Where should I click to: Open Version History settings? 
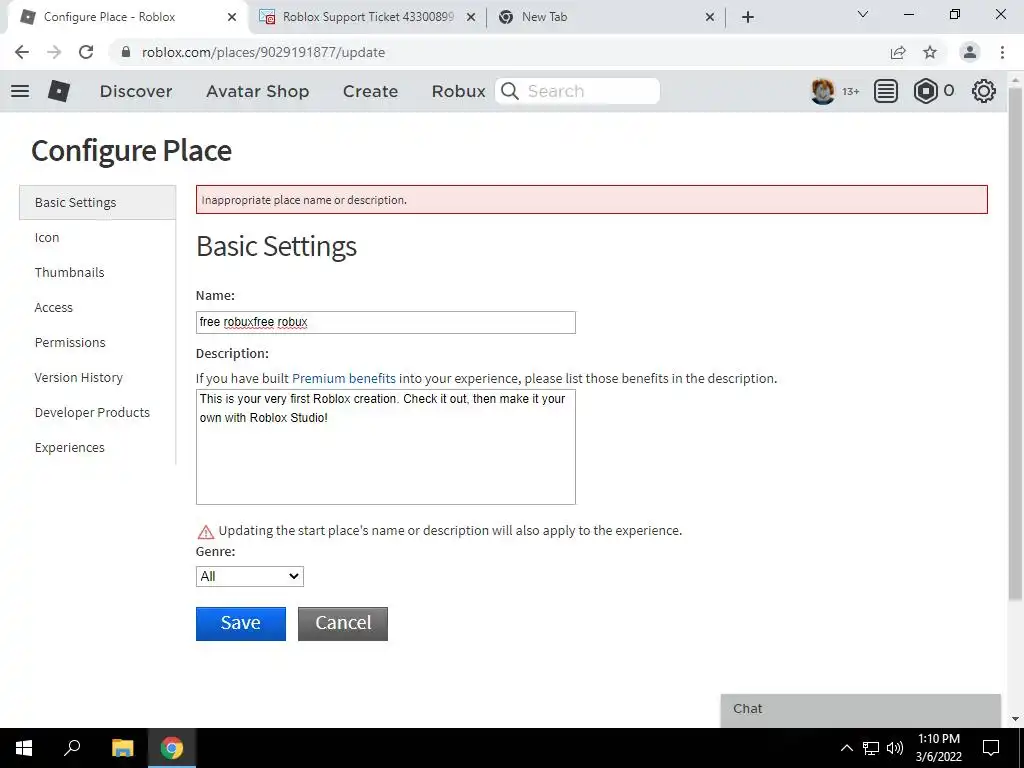[78, 377]
